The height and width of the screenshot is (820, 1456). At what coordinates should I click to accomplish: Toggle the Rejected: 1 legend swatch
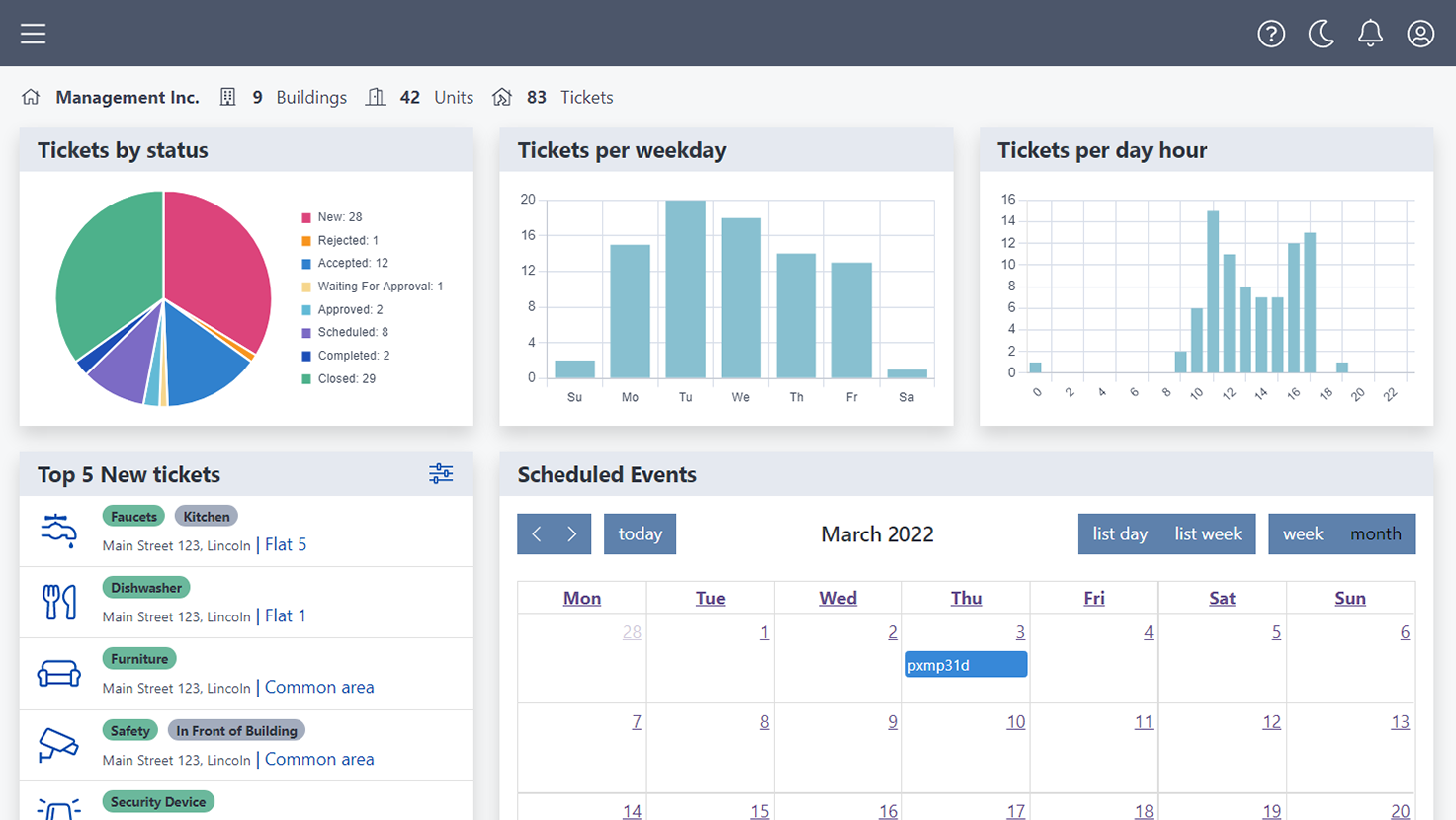click(306, 240)
